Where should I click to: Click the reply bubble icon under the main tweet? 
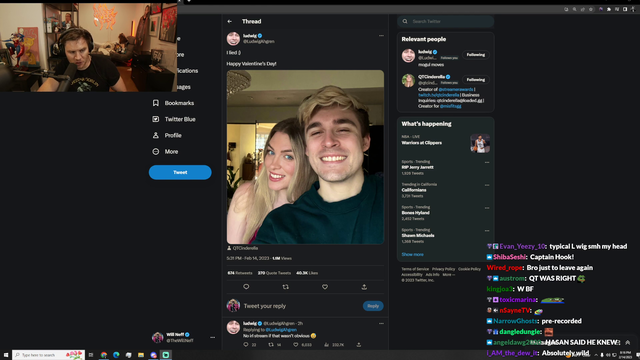[x=246, y=287]
